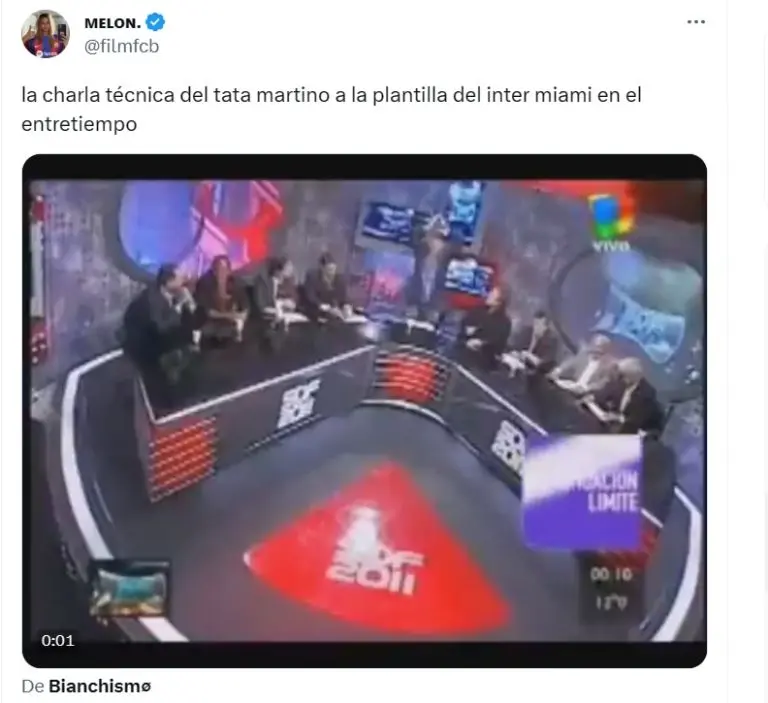Click the 0:01 video timestamp
Screen dimensions: 768x703
coord(58,640)
